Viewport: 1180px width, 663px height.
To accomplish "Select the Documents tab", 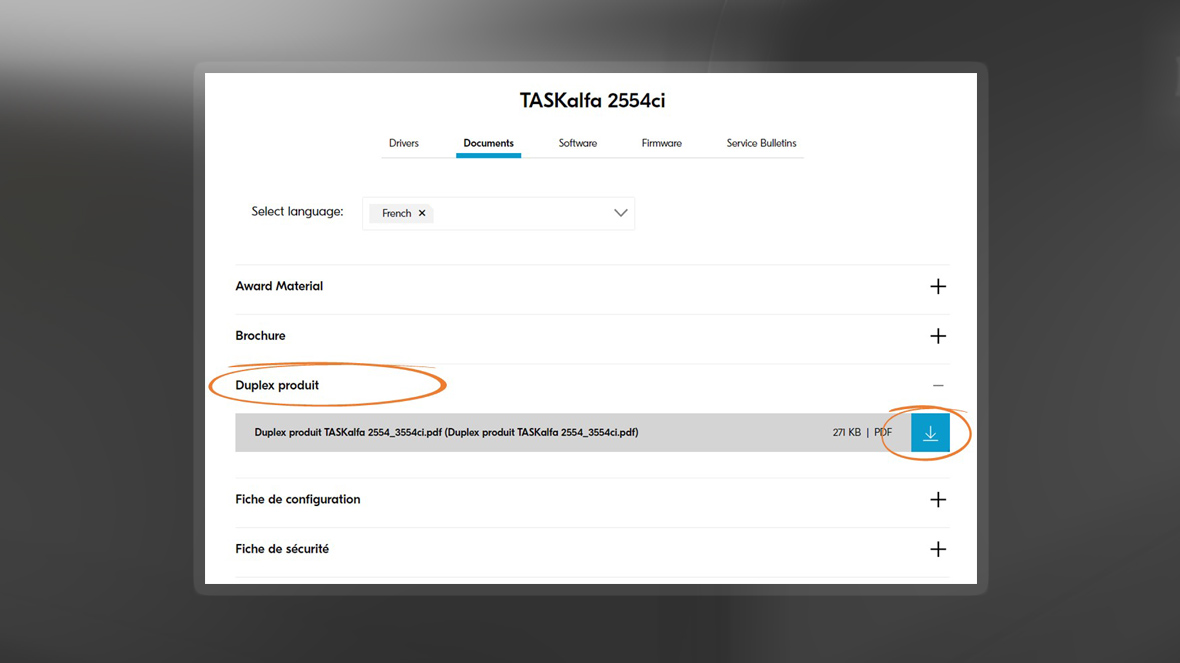I will click(x=488, y=143).
